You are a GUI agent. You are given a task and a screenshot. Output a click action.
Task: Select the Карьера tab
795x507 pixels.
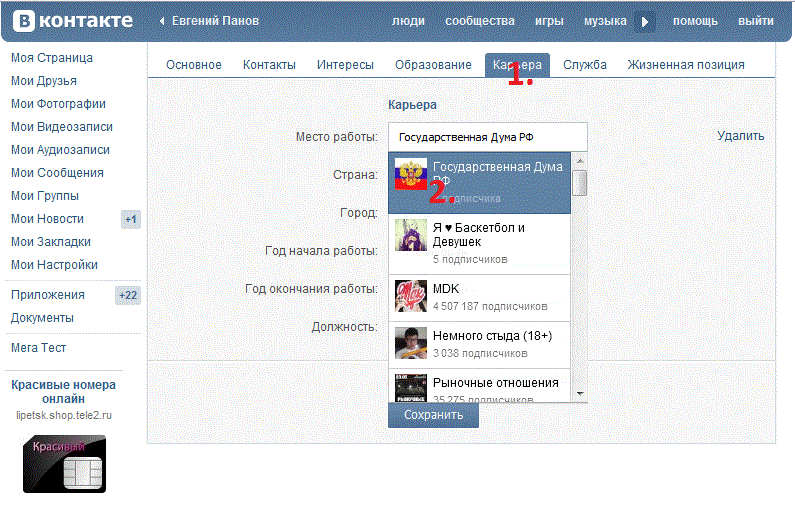tap(517, 65)
